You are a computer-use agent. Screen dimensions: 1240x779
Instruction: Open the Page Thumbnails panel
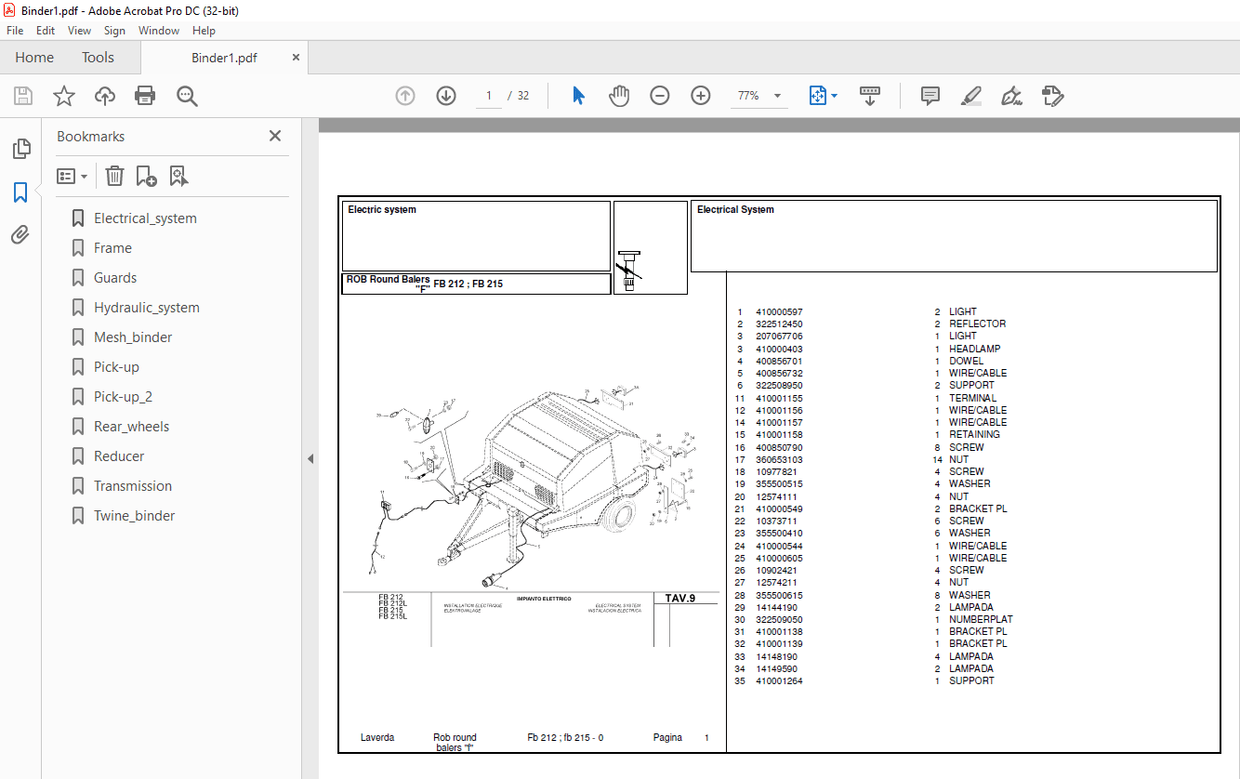(22, 148)
